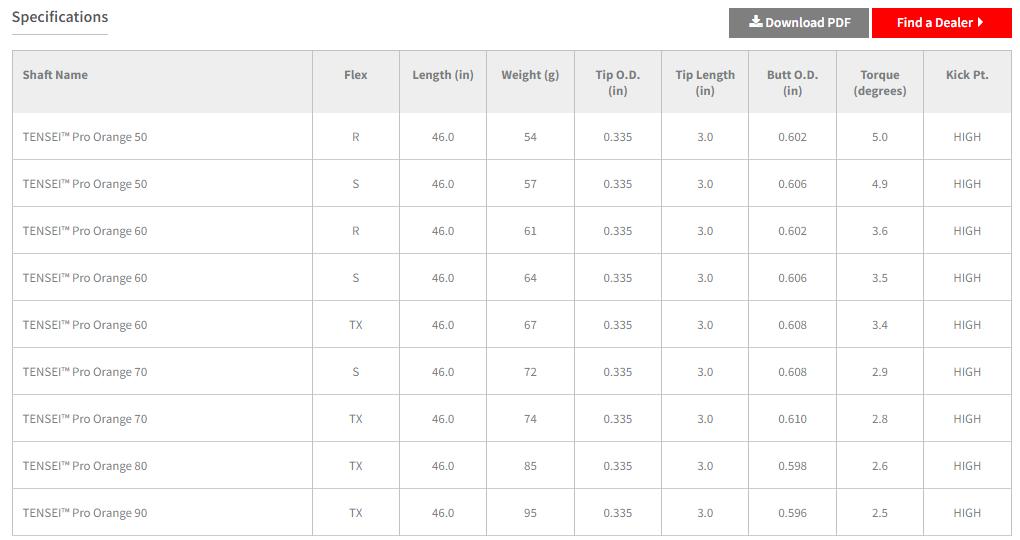Click the Download PDF button
The image size is (1020, 540).
(x=799, y=23)
